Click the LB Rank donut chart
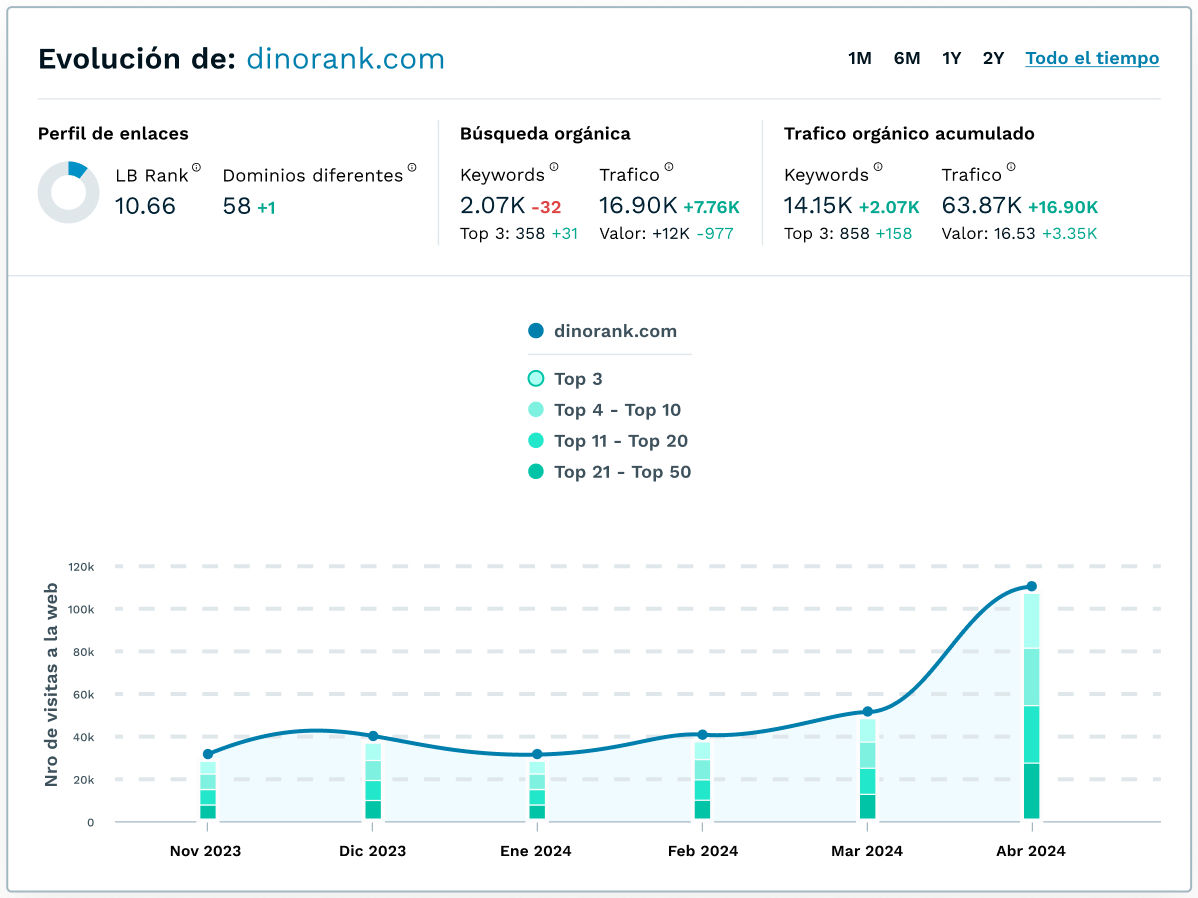Screen dimensions: 1198x898 (x=68, y=192)
